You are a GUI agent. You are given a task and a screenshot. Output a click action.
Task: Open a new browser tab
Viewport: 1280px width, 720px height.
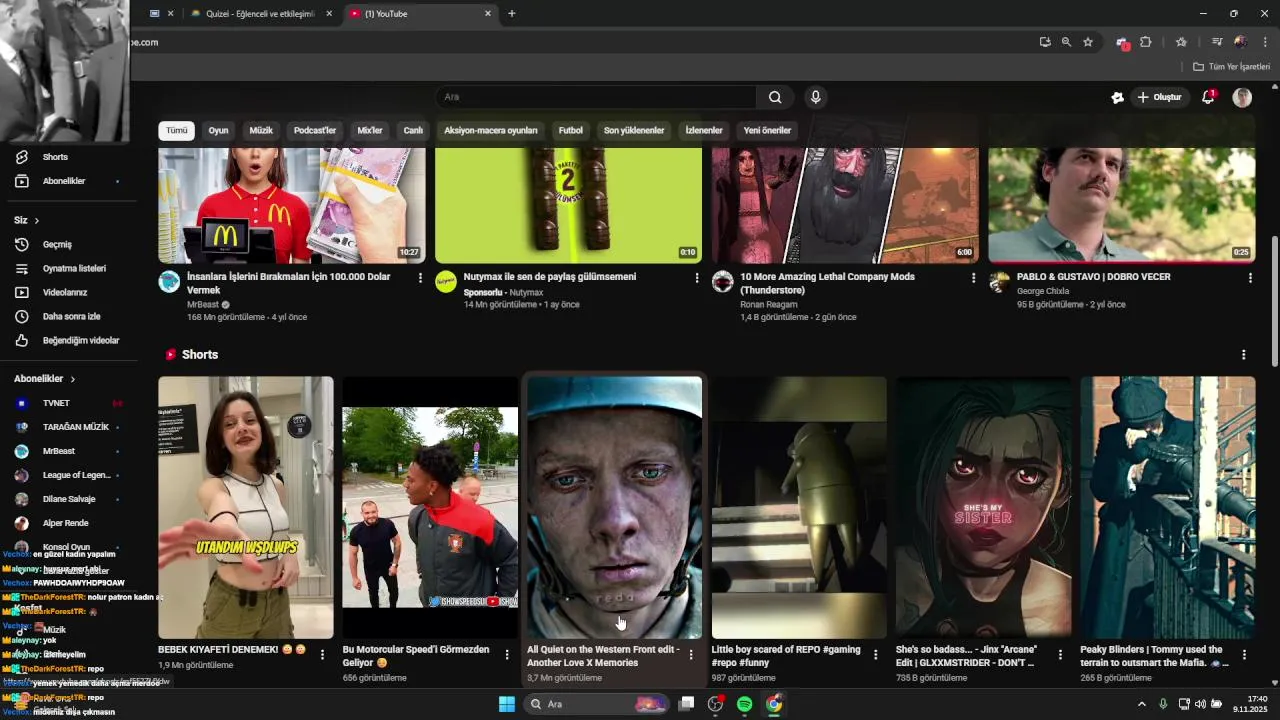click(512, 14)
